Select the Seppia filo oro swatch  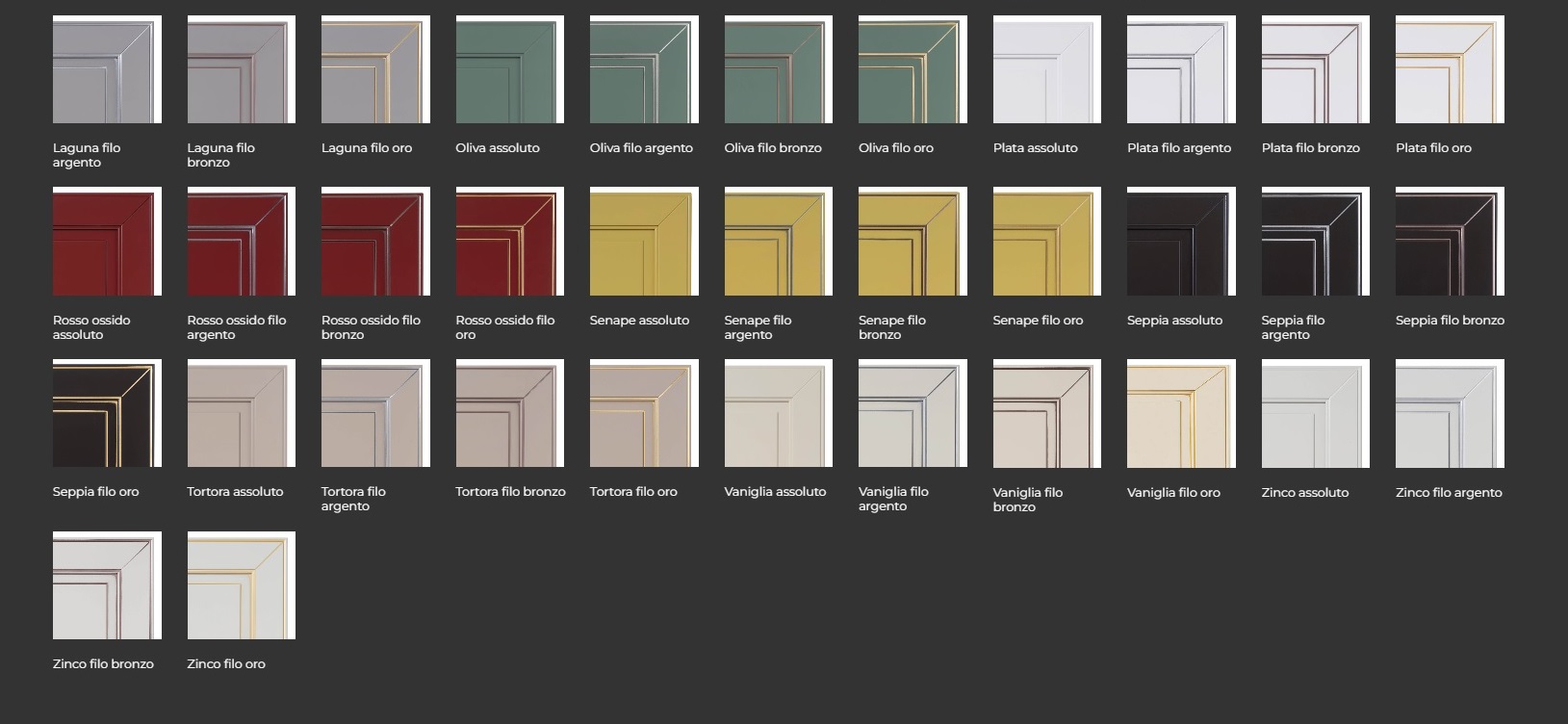[x=107, y=413]
